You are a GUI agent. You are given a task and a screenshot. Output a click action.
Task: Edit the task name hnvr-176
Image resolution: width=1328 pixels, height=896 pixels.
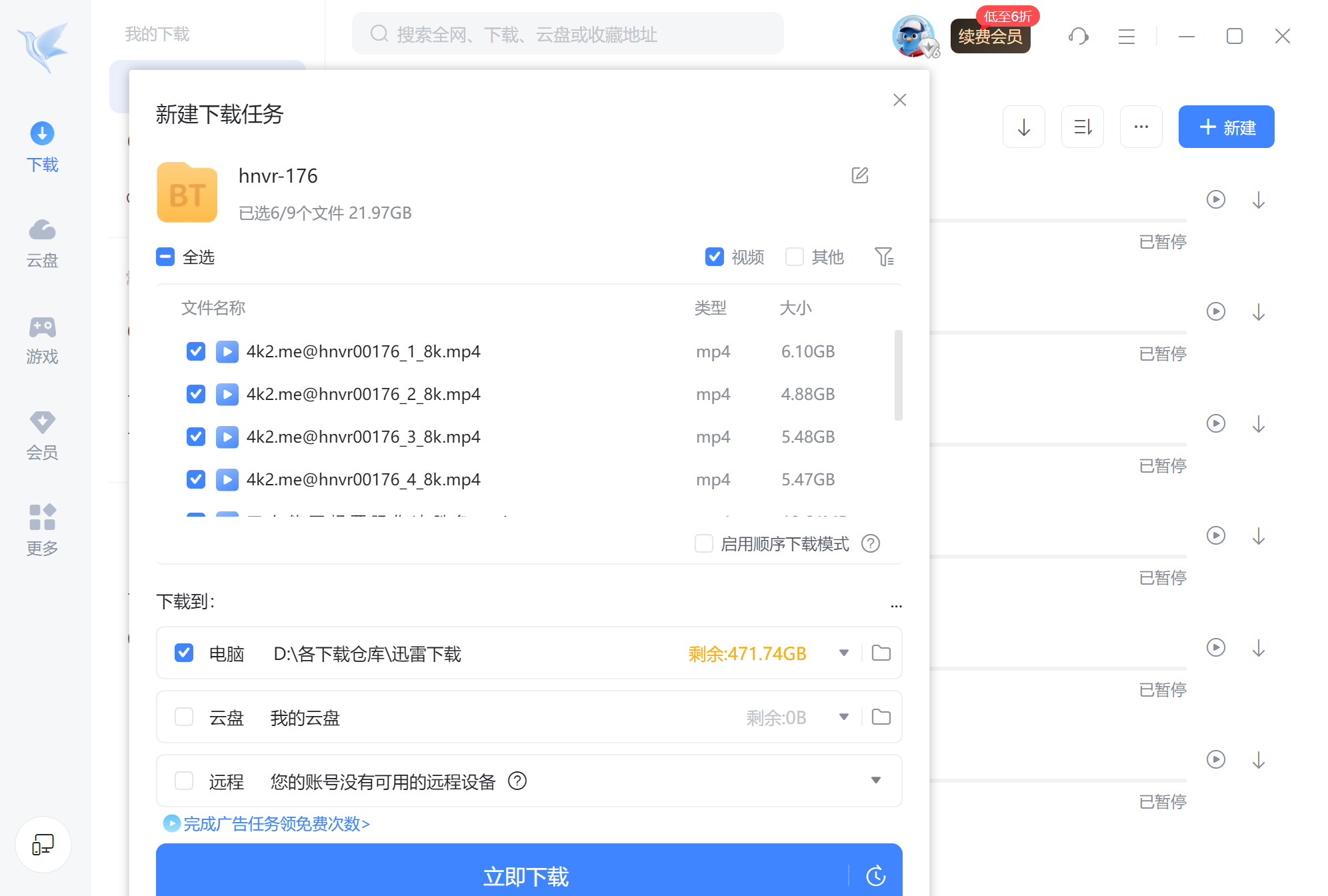(x=860, y=175)
